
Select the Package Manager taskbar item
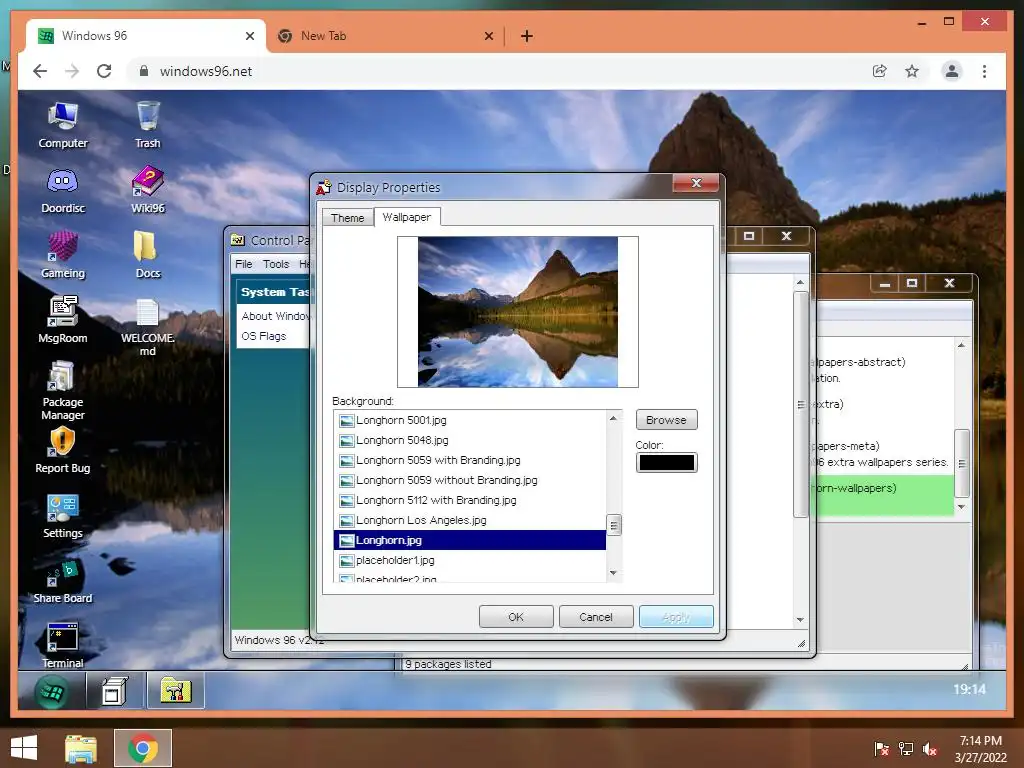pyautogui.click(x=114, y=691)
